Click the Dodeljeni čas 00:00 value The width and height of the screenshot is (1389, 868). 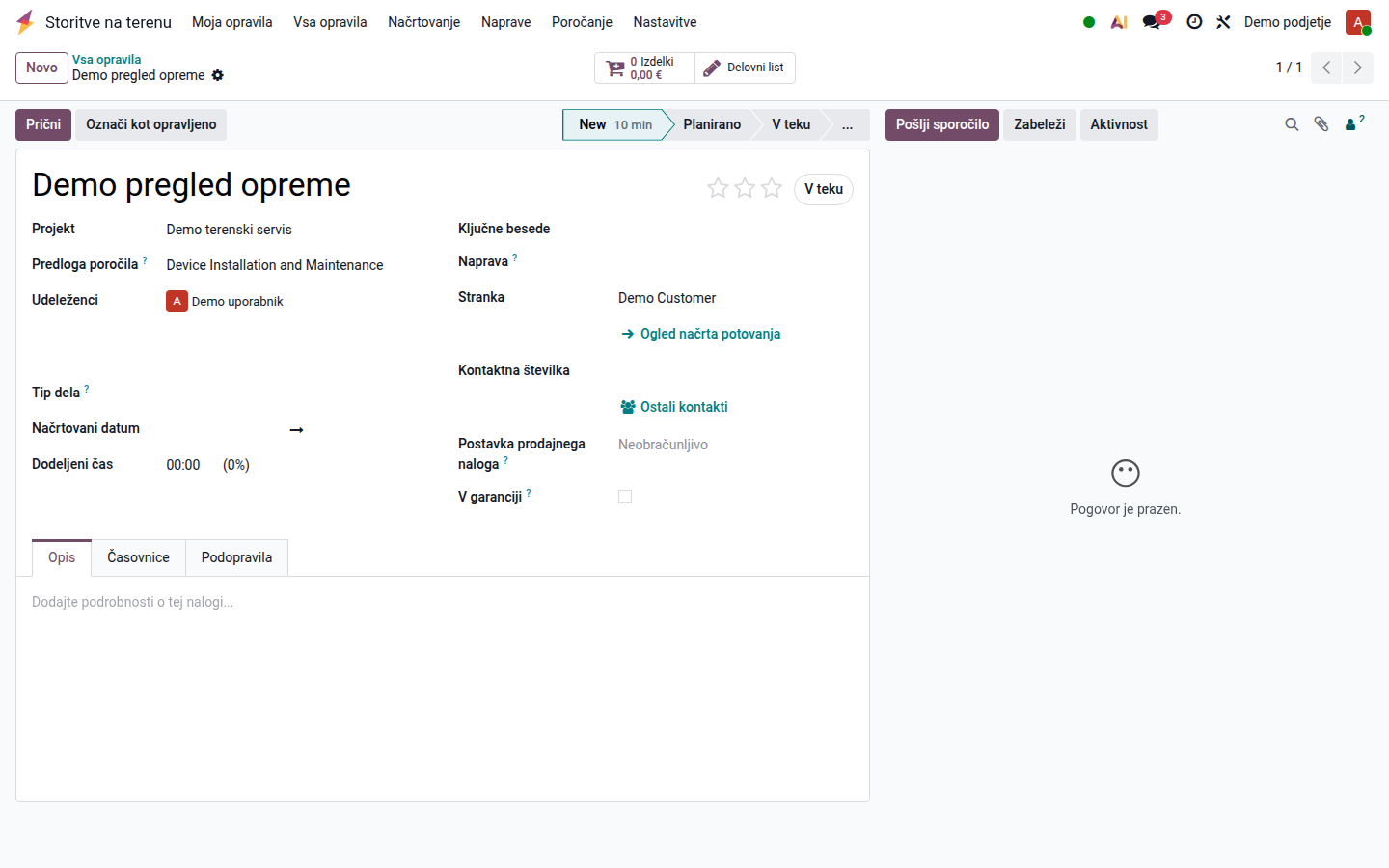(x=183, y=465)
